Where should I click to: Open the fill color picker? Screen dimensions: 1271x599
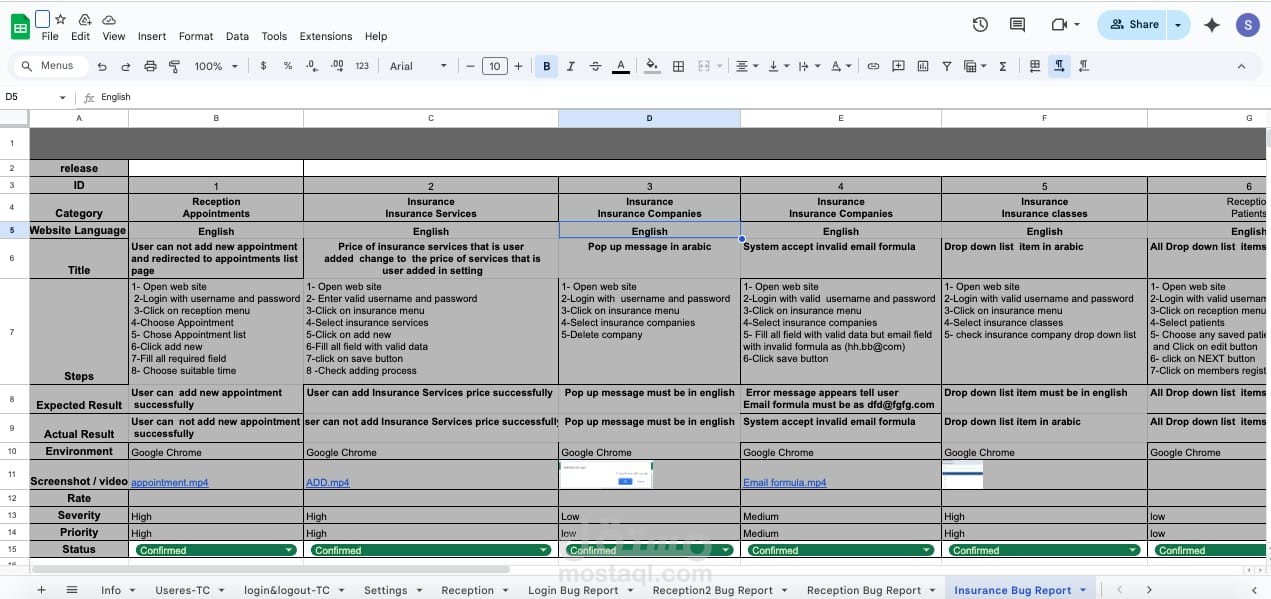tap(652, 66)
